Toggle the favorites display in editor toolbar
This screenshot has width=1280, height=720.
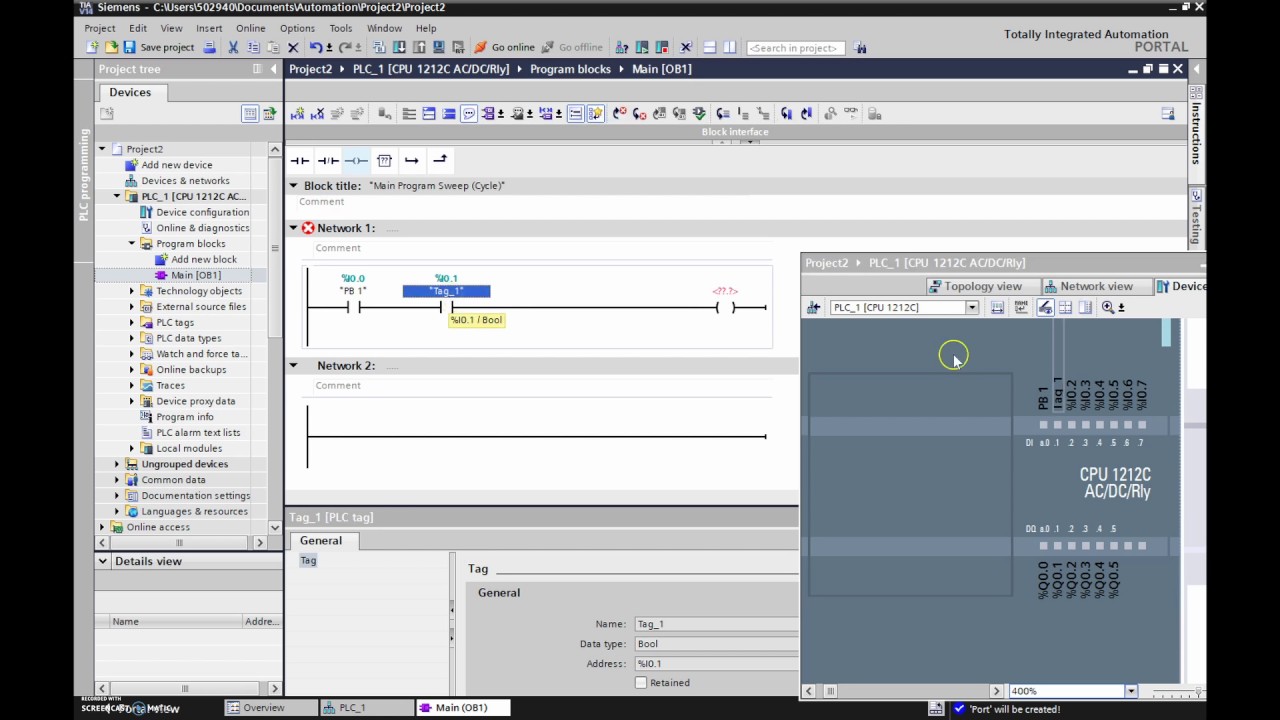(596, 114)
